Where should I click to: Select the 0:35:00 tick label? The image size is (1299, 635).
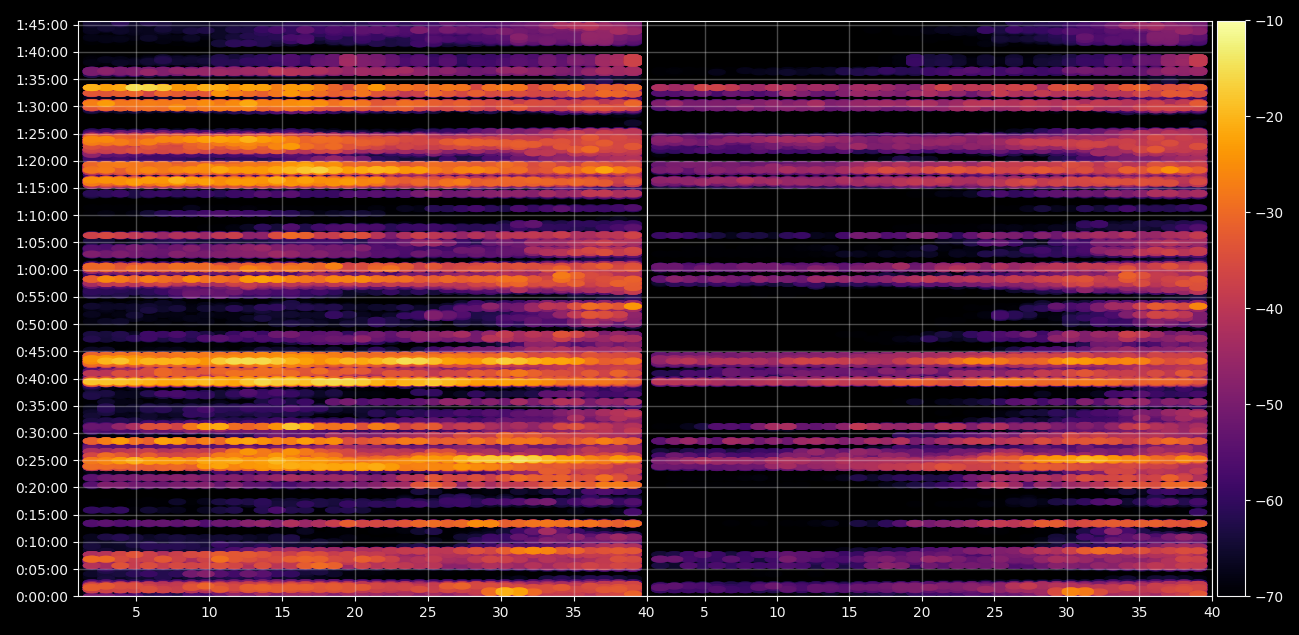click(x=42, y=406)
